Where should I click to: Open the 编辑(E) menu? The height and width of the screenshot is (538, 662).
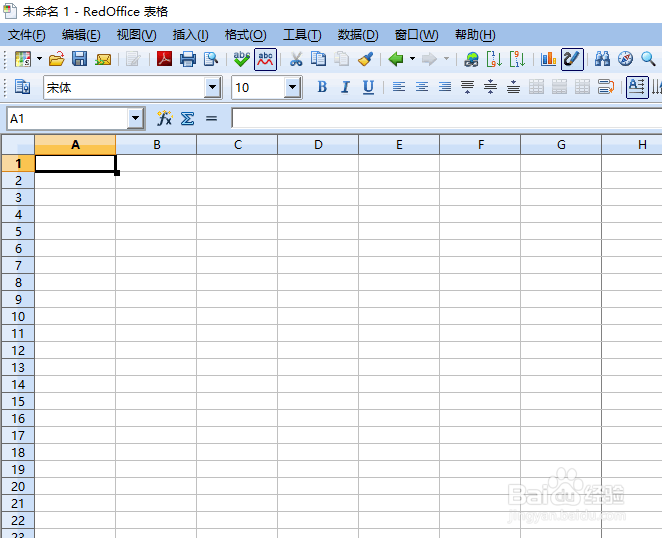click(x=81, y=35)
